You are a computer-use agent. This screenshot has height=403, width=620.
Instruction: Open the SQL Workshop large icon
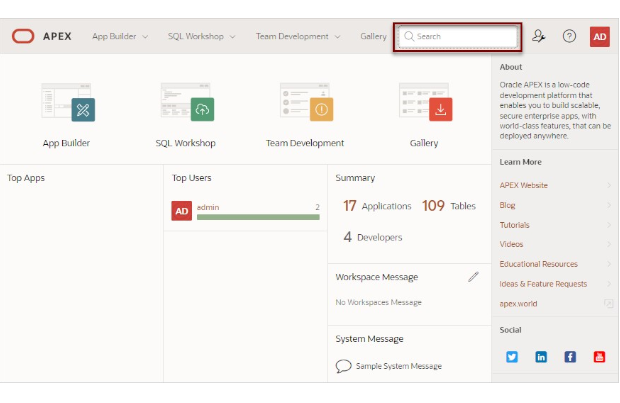[187, 102]
